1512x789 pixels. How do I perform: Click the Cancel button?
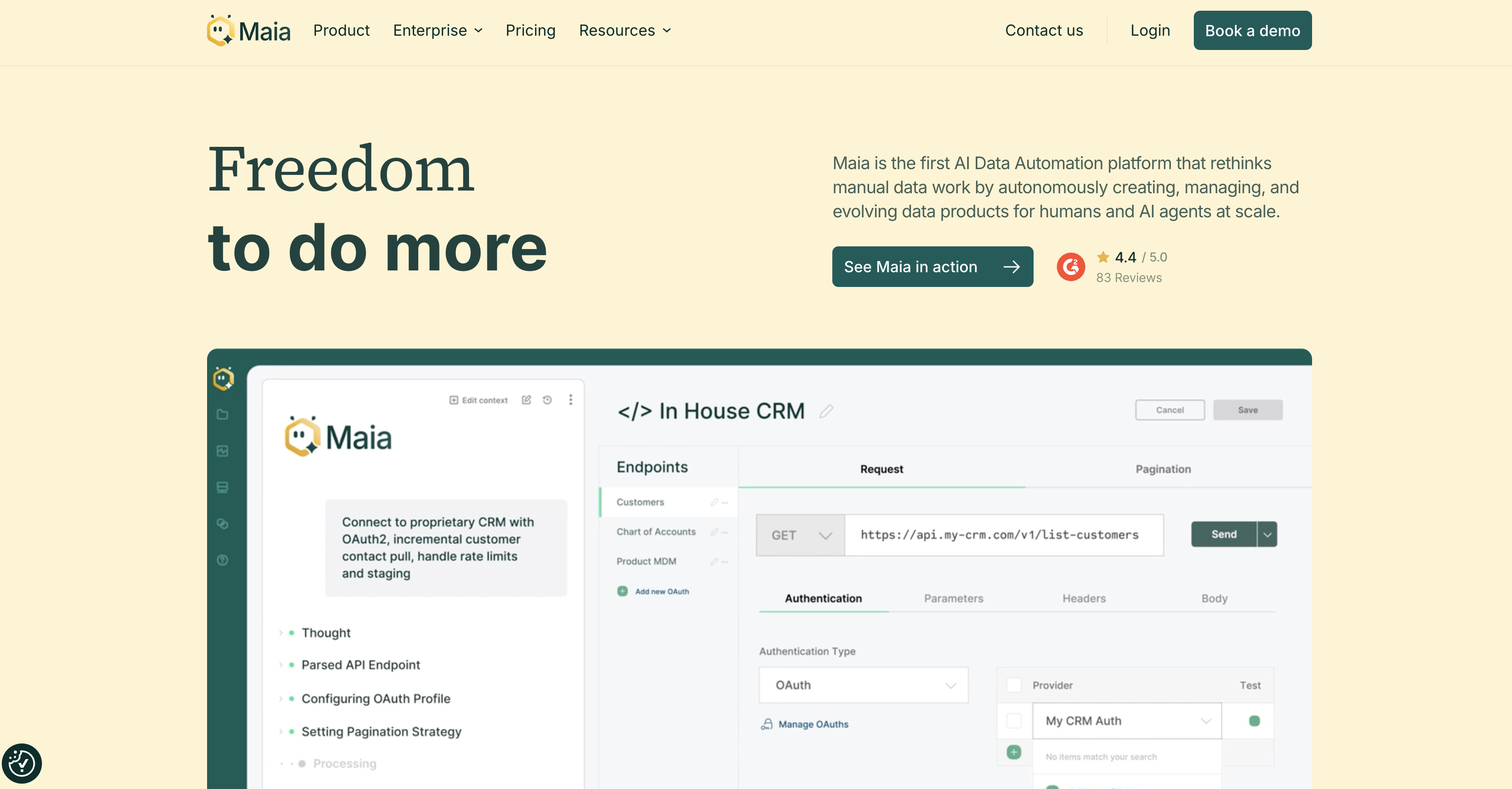tap(1170, 410)
